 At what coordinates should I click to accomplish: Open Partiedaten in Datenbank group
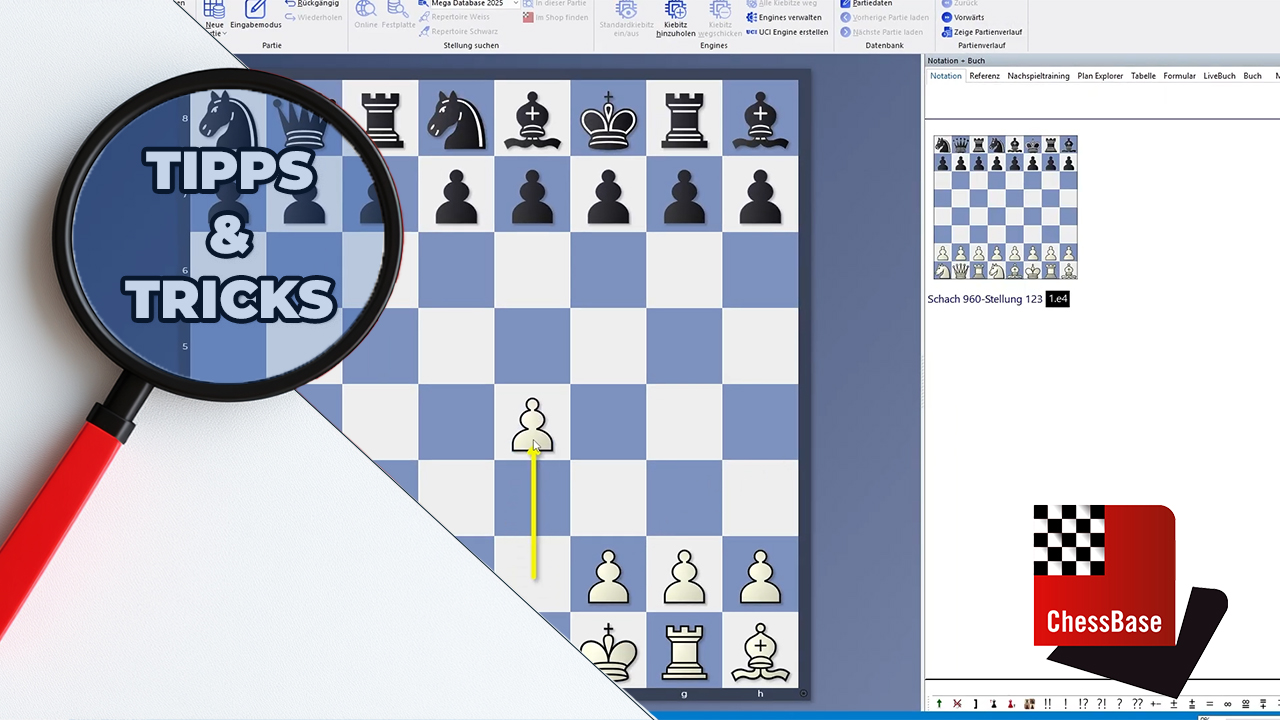(866, 4)
